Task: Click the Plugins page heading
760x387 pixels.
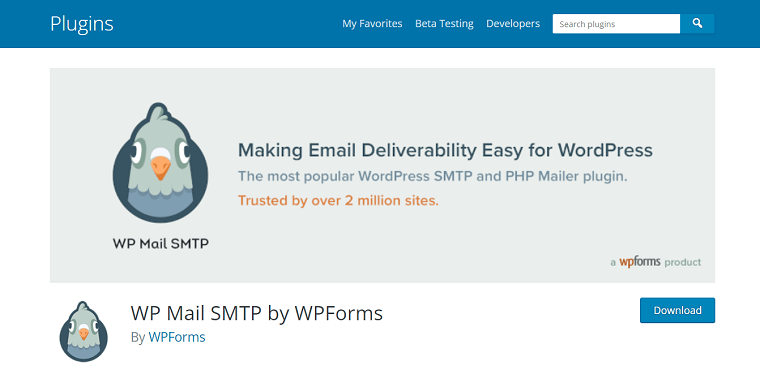Action: click(x=82, y=24)
